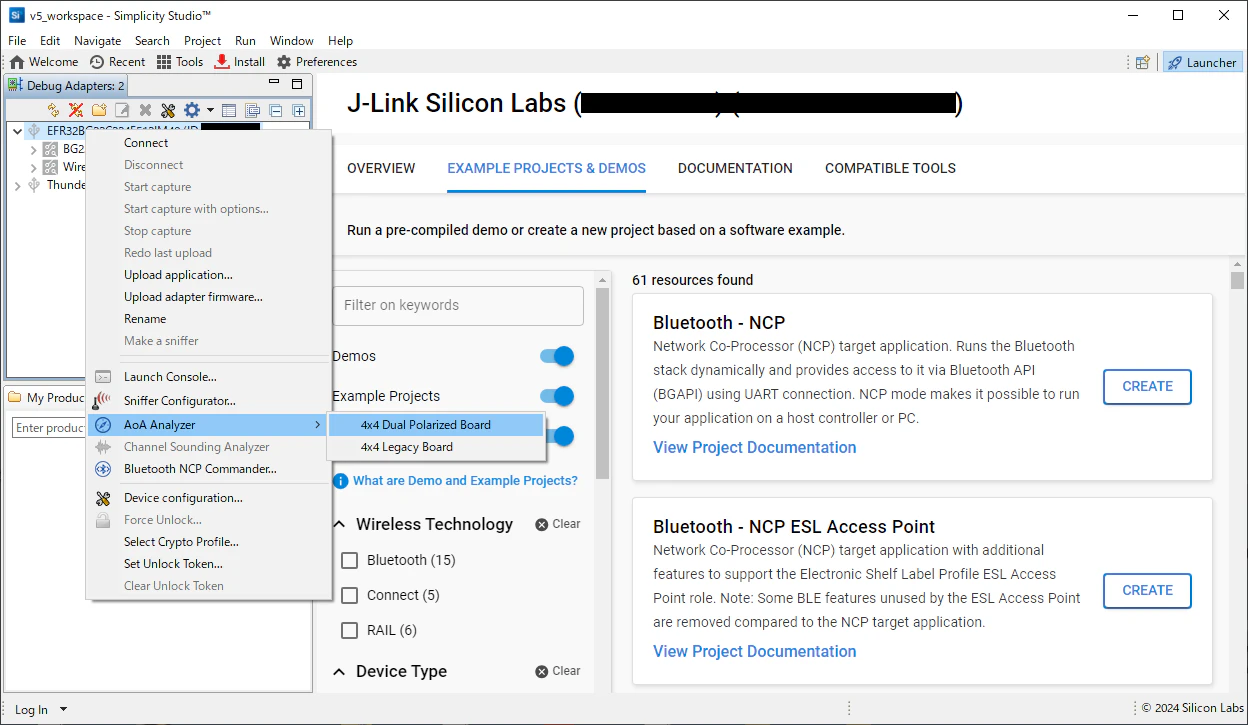The height and width of the screenshot is (725, 1248).
Task: Click the Sniffer Configurator antenna icon
Action: tap(102, 401)
